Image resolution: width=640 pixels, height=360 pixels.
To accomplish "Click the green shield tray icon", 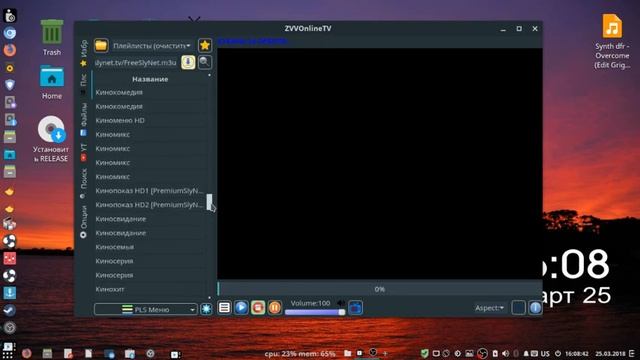I will [424, 353].
